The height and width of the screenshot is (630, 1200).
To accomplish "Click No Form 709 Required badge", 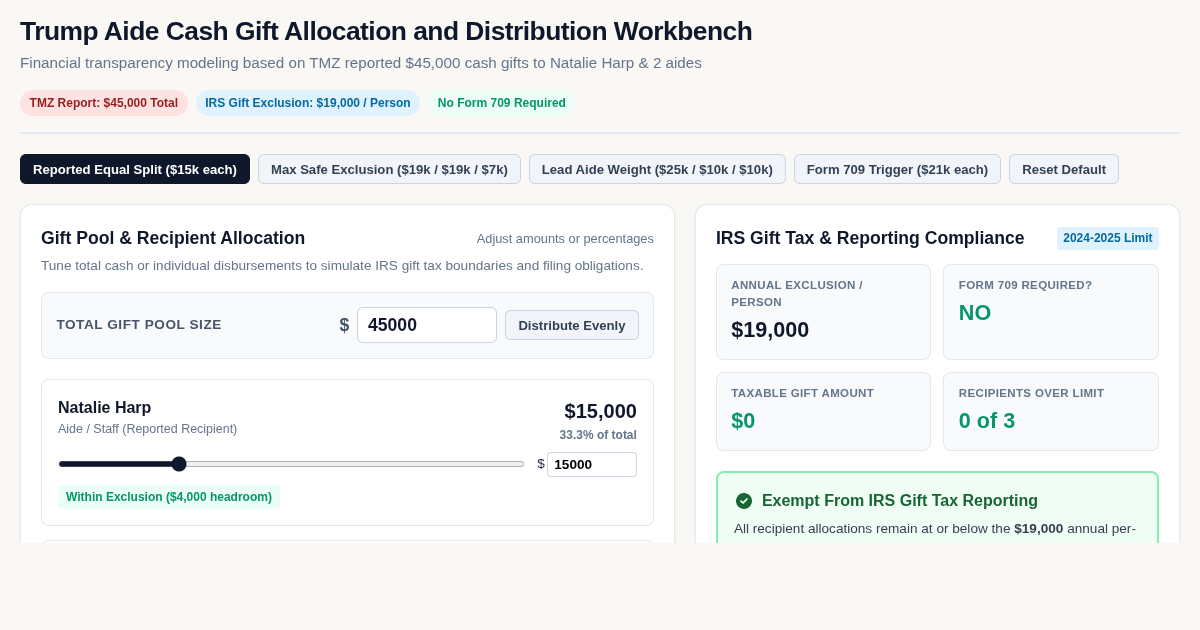I will point(502,103).
